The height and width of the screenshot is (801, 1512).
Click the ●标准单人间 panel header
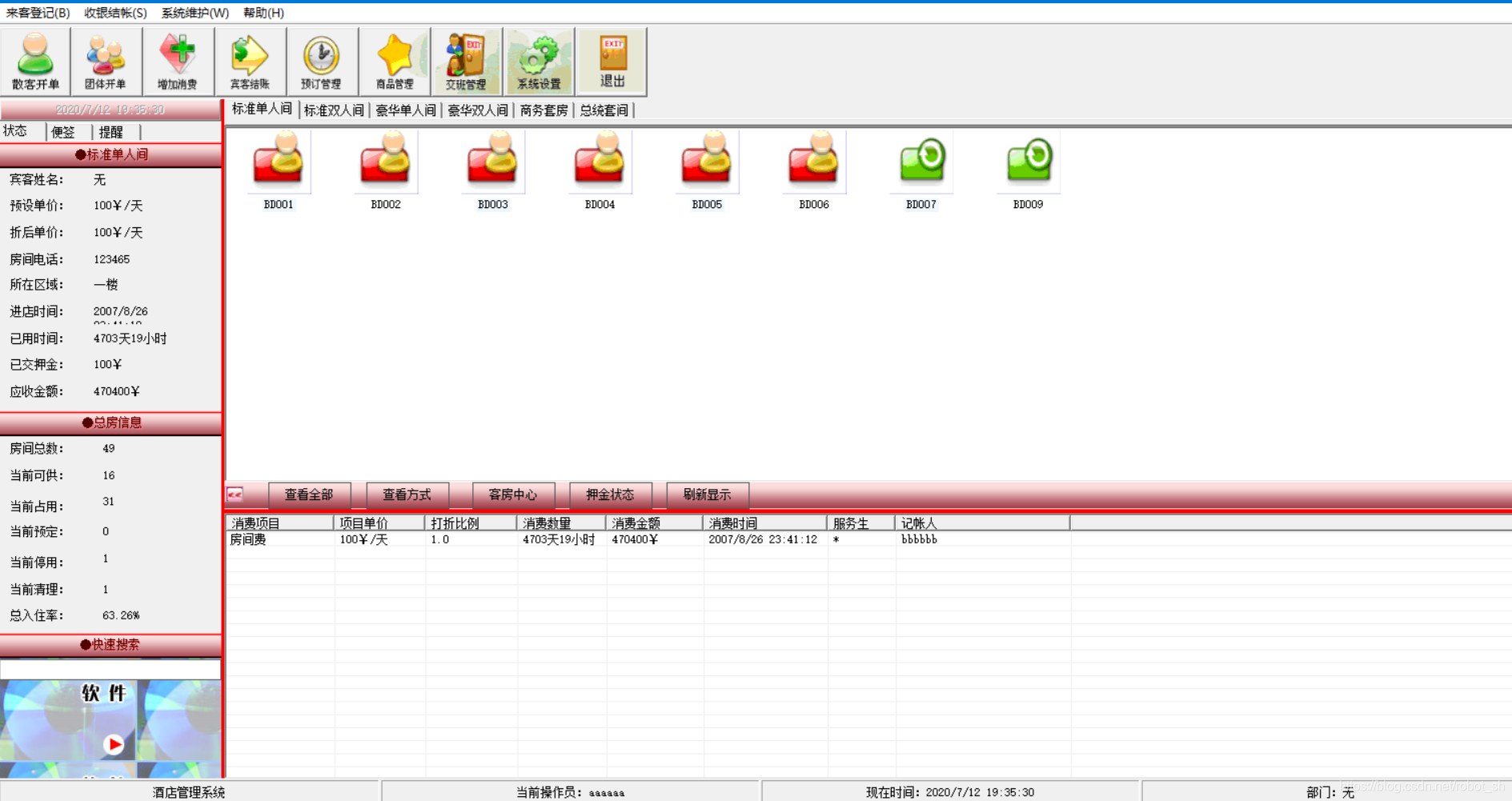coord(110,154)
